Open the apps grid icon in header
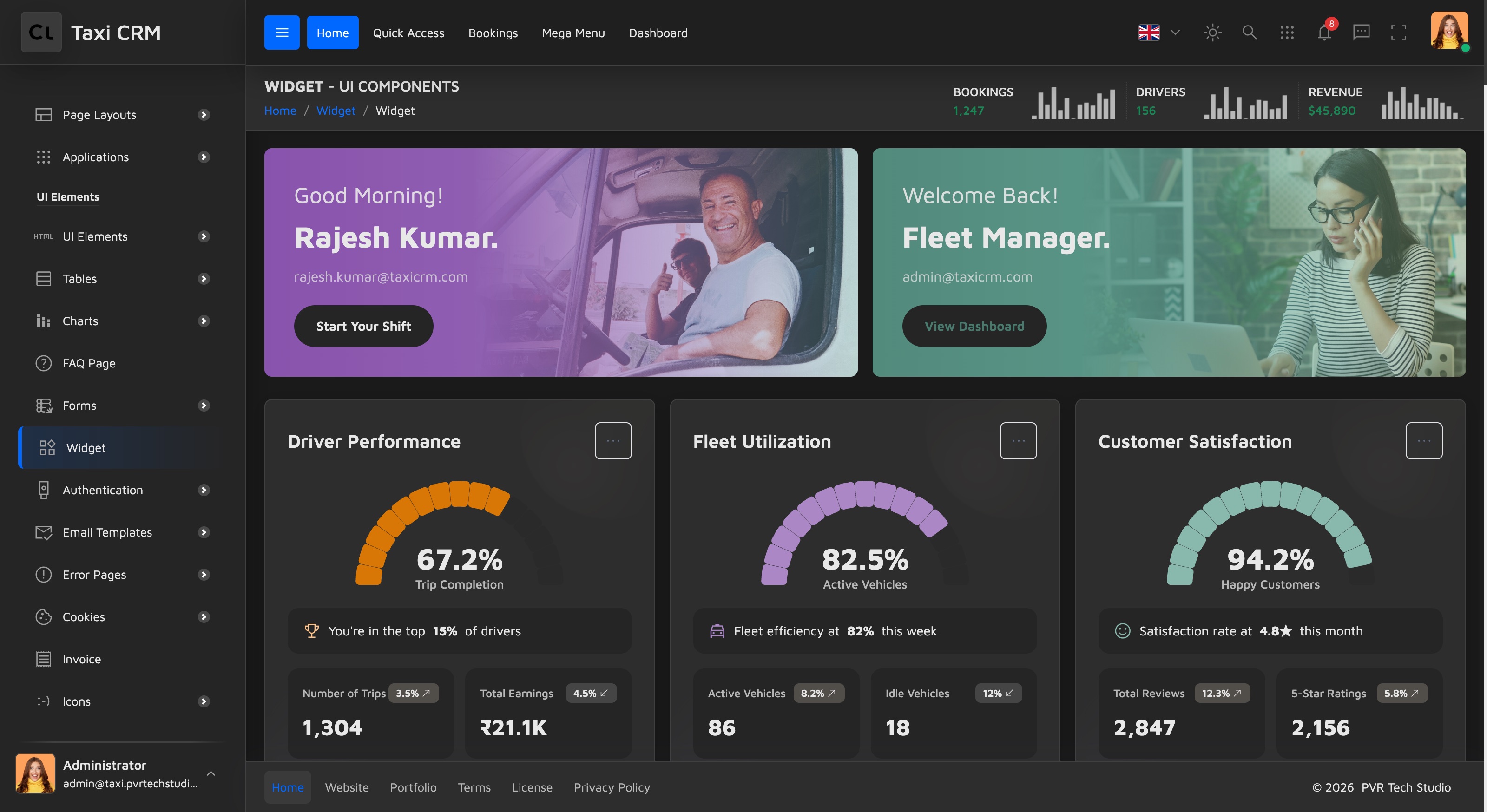The height and width of the screenshot is (812, 1487). point(1287,33)
